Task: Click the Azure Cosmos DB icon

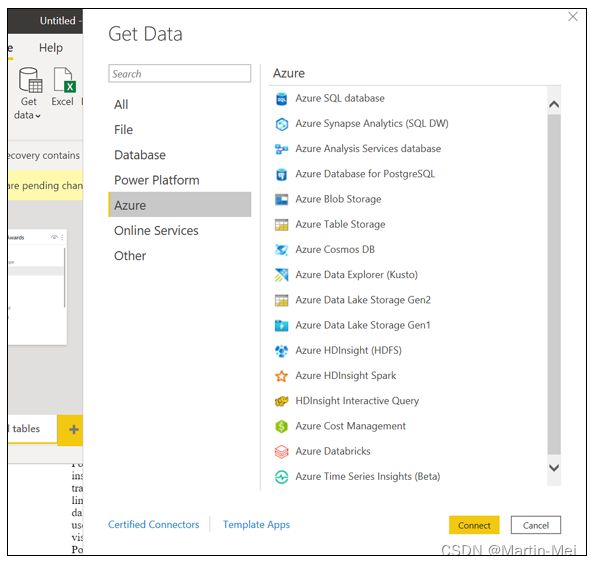Action: (x=282, y=250)
